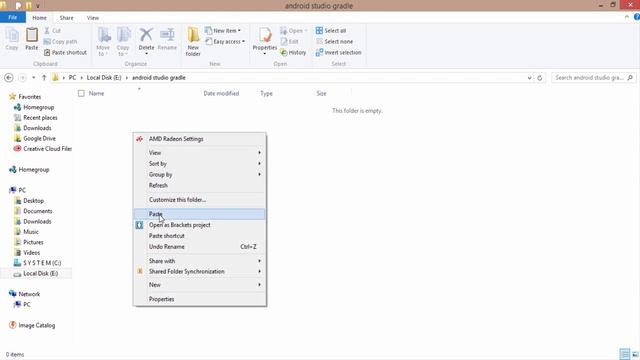Sort by the Date modified column header
This screenshot has width=640, height=360.
(x=221, y=93)
